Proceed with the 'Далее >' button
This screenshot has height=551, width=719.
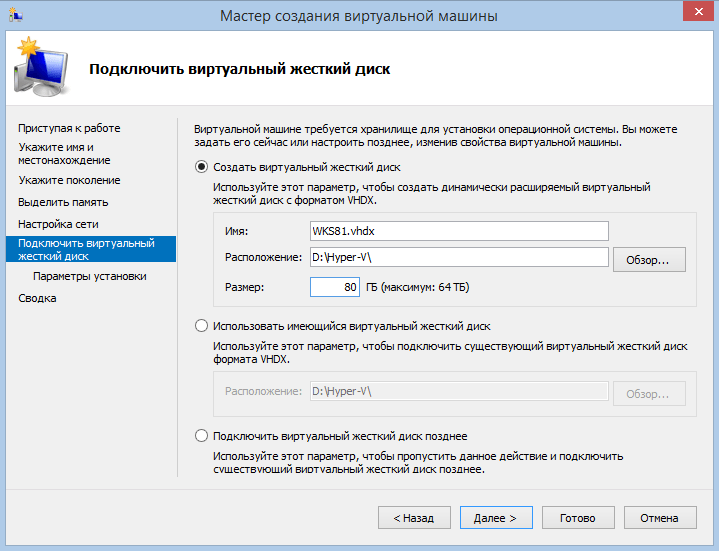tap(495, 517)
